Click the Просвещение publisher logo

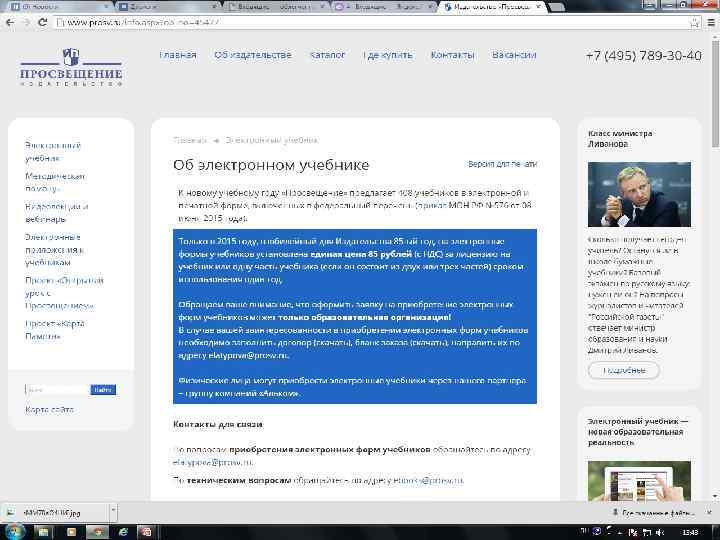point(71,67)
